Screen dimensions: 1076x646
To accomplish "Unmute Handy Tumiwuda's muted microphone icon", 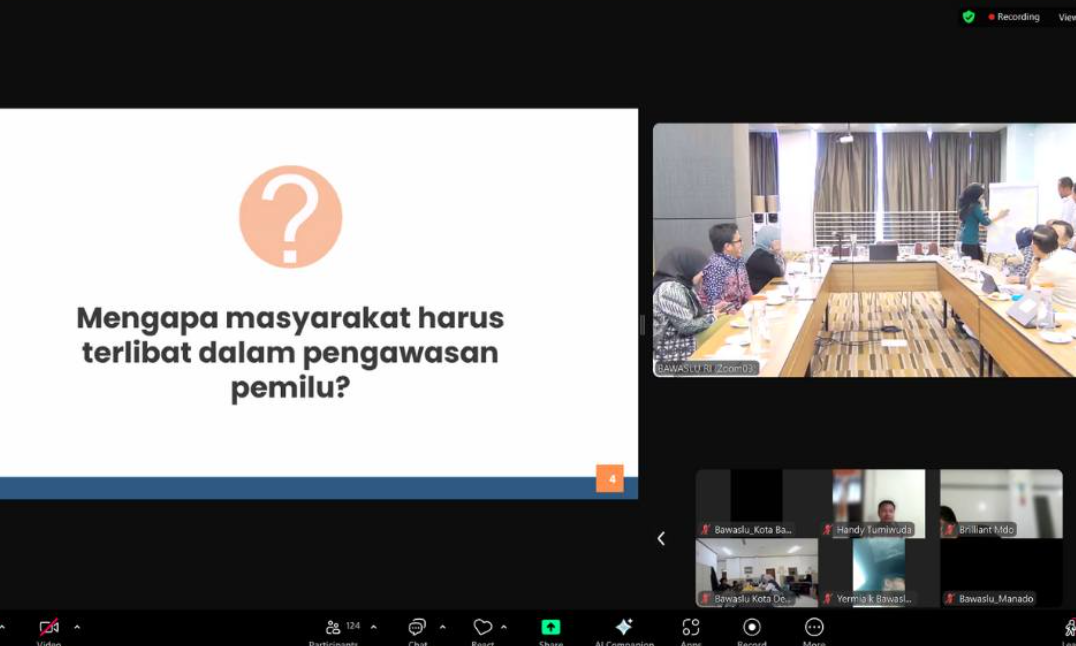I will coord(827,530).
